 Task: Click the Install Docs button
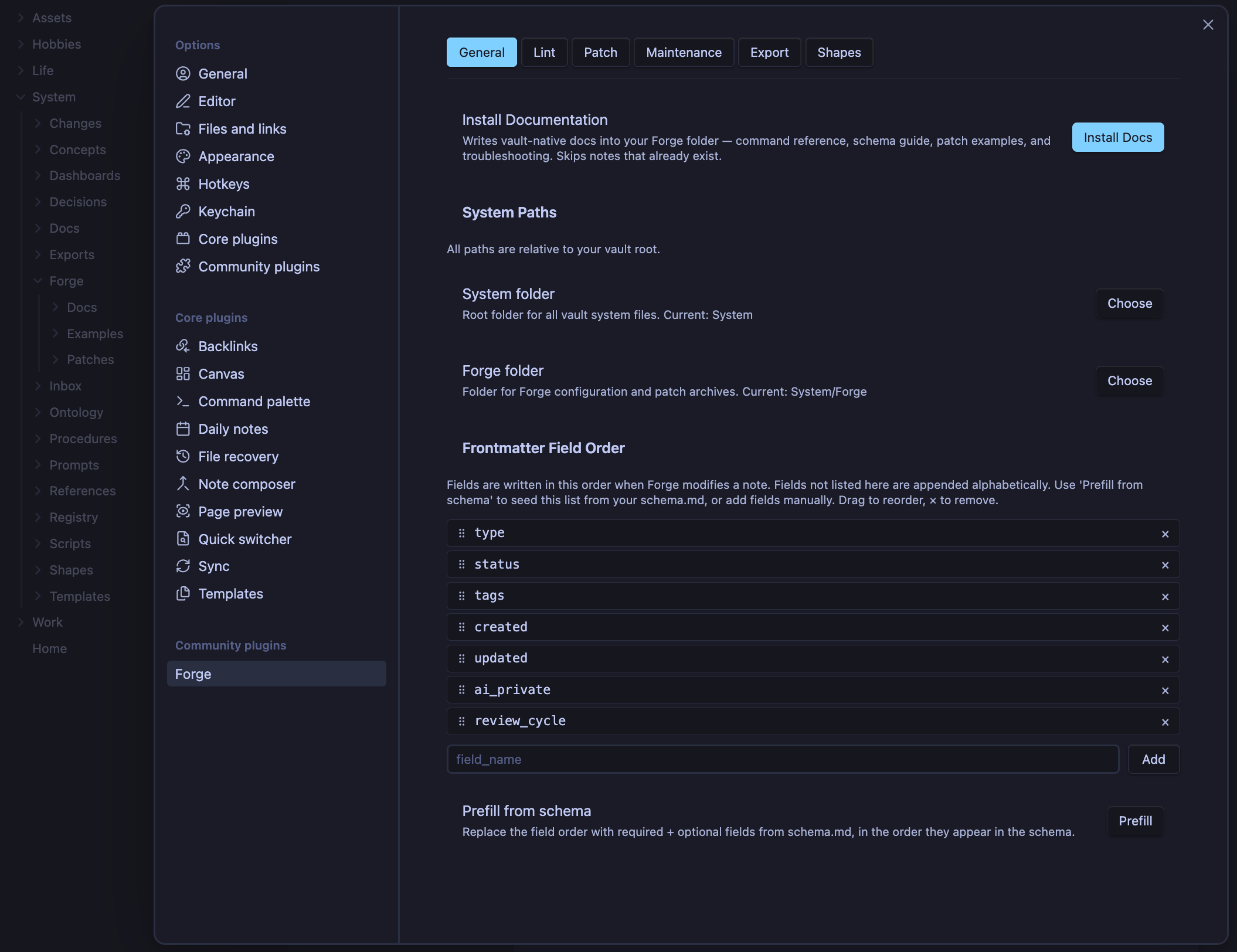pyautogui.click(x=1117, y=138)
